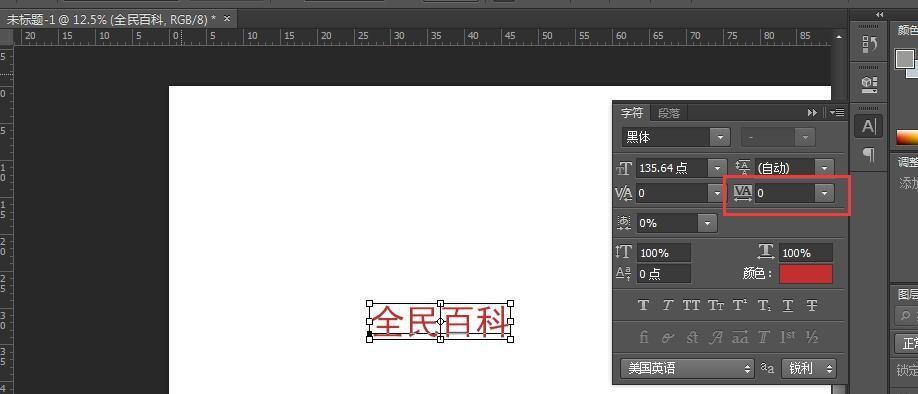
Task: Toggle Strikethrough text style
Action: (811, 305)
